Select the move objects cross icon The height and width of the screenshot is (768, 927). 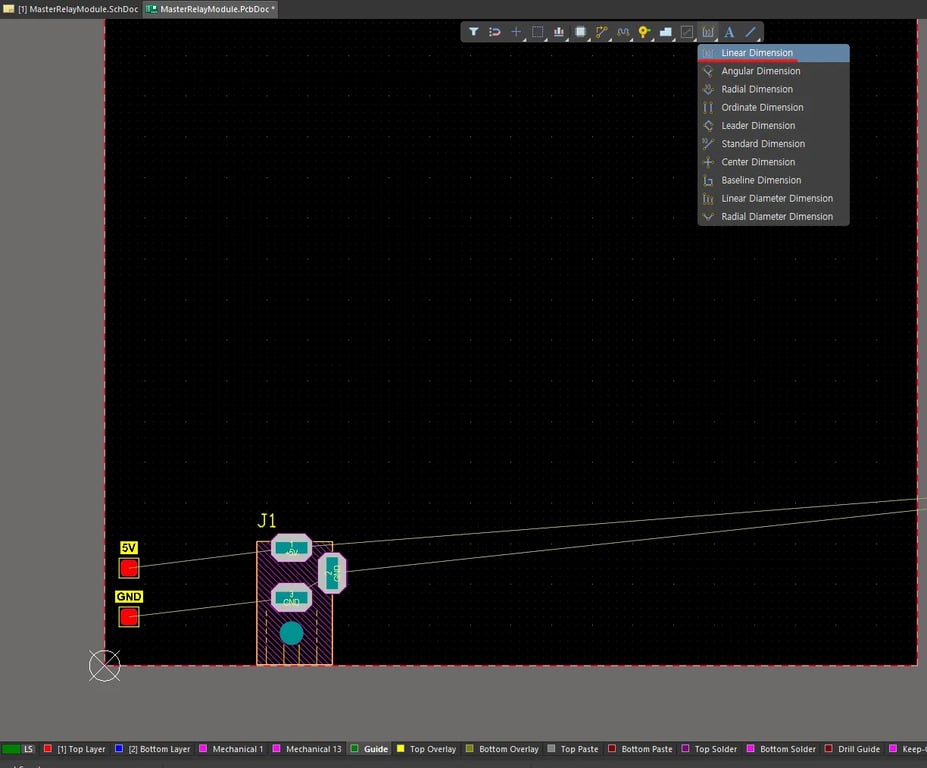(x=516, y=32)
